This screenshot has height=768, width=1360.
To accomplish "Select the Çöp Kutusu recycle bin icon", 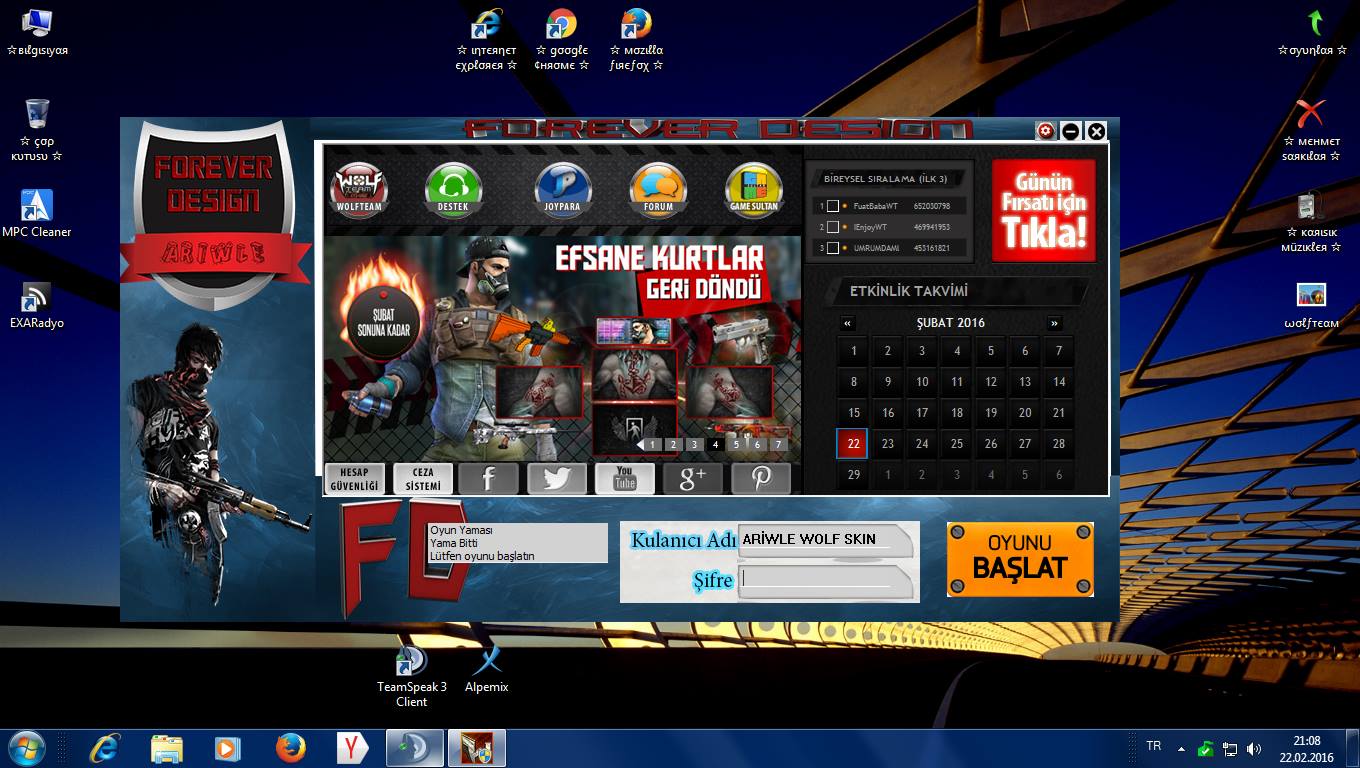I will tap(37, 130).
